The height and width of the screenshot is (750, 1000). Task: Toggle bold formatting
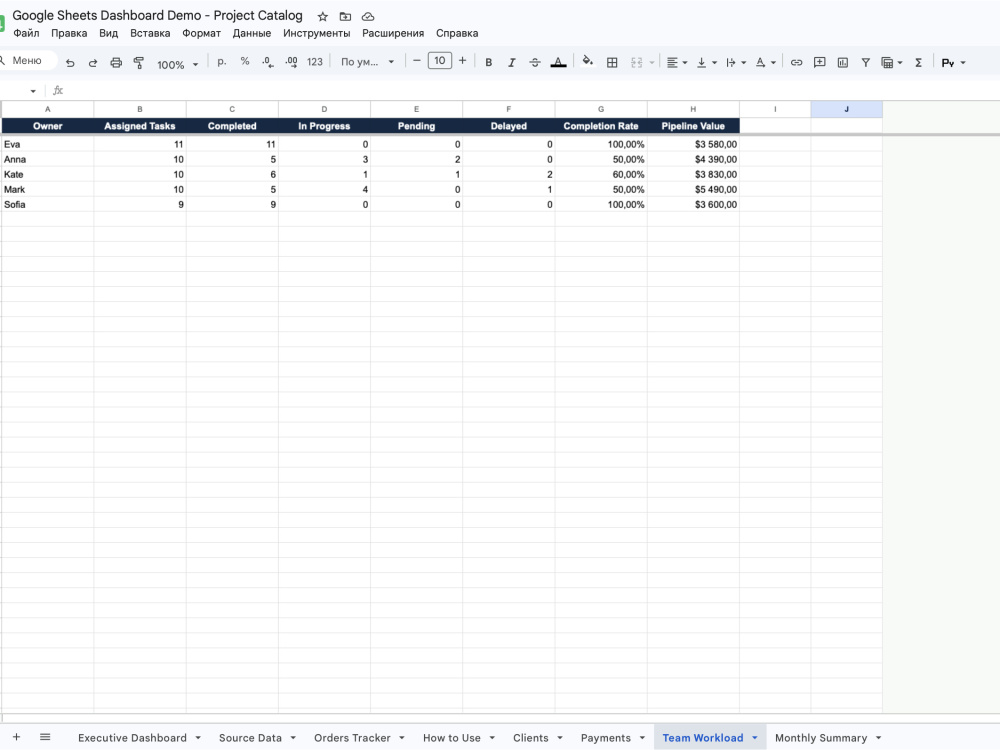[489, 62]
